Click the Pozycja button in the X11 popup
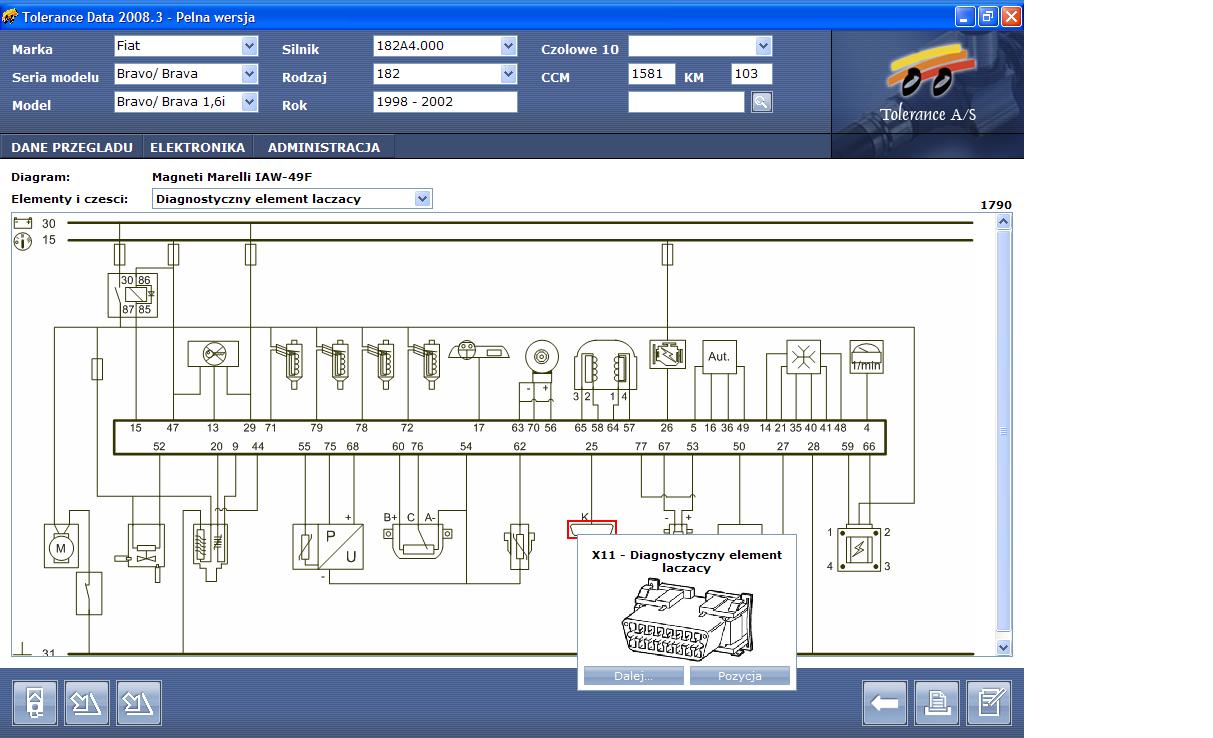Screen dimensions: 1213x738 740,675
